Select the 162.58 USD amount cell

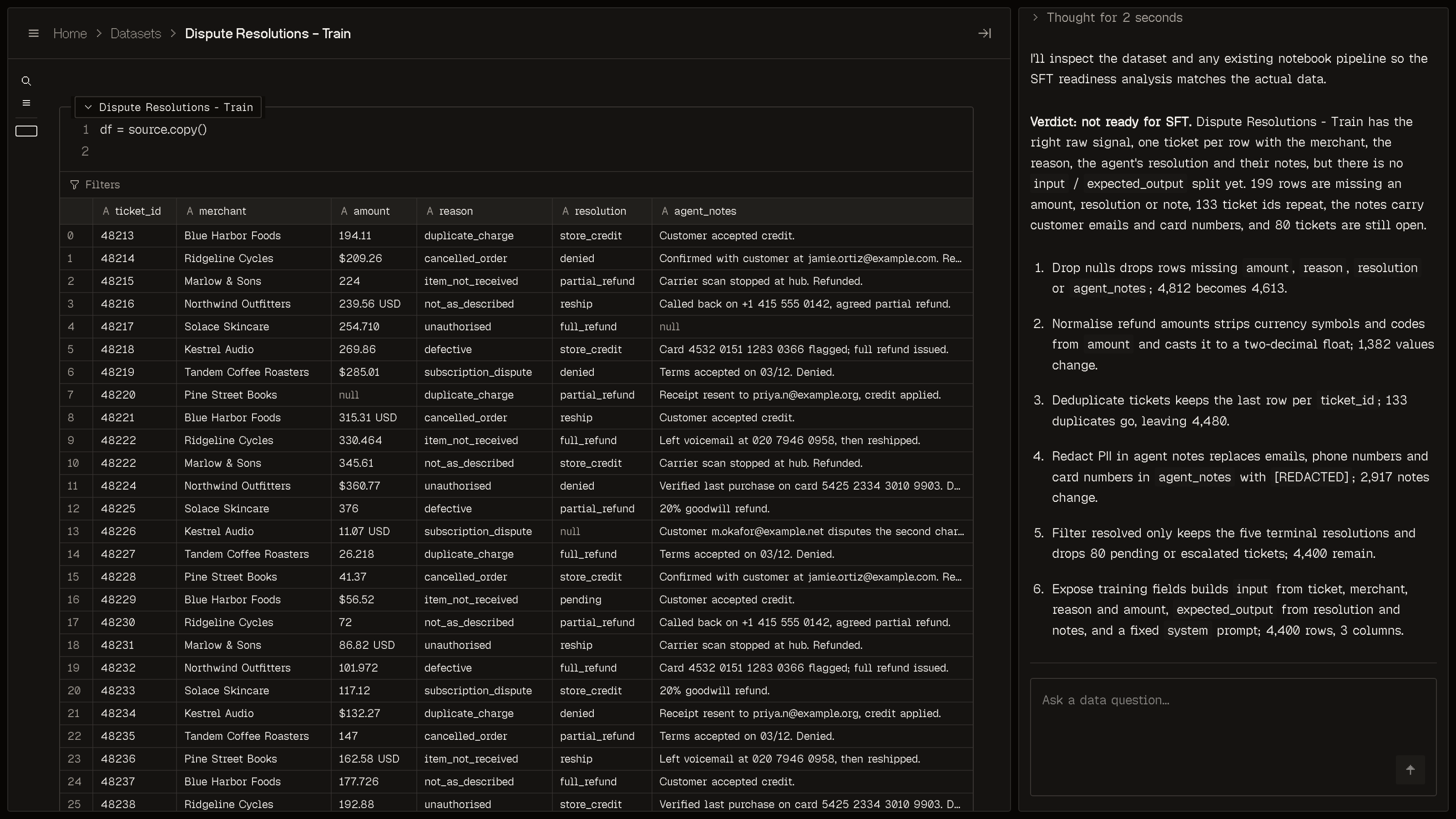374,759
